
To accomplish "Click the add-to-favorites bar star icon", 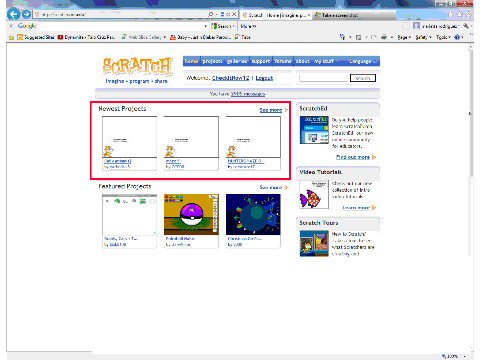I will (11, 37).
